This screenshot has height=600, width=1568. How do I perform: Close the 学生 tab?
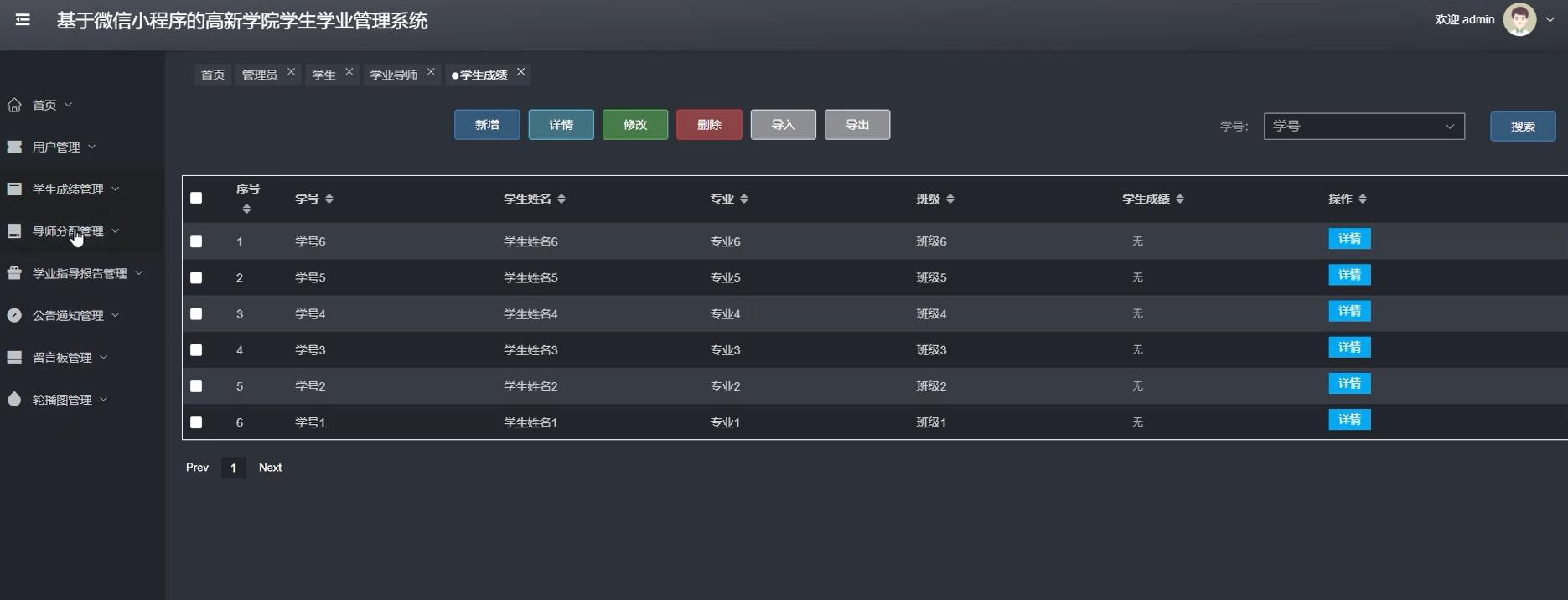[x=349, y=72]
